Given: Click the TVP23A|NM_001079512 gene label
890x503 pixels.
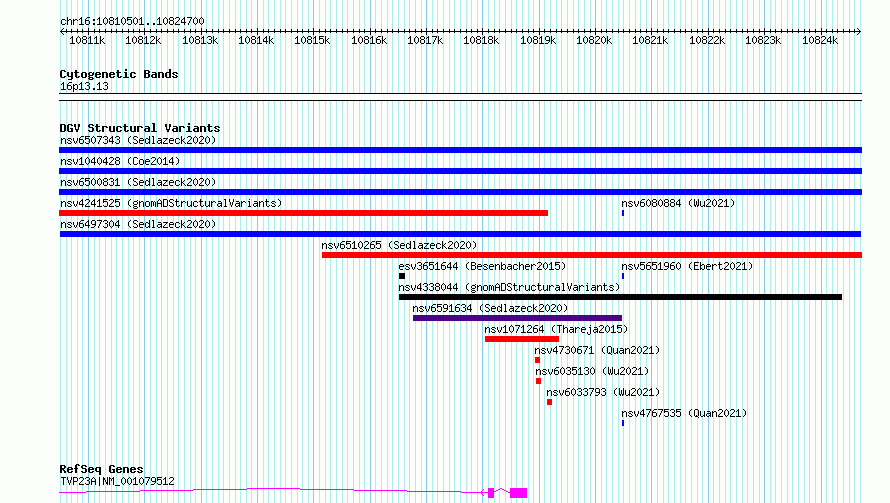Looking at the screenshot, I should coord(117,481).
